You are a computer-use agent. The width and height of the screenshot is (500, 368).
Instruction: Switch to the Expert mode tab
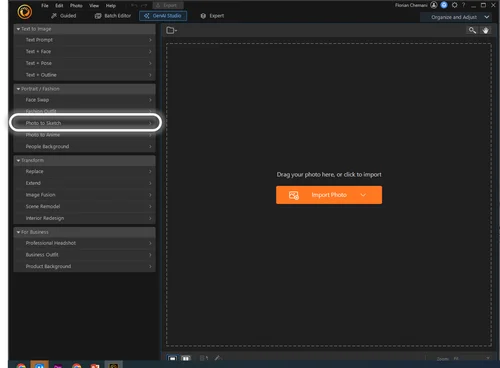(212, 16)
